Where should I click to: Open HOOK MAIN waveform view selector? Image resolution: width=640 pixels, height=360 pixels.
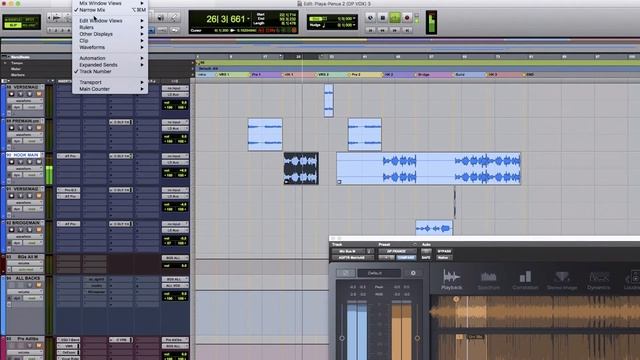[24, 168]
